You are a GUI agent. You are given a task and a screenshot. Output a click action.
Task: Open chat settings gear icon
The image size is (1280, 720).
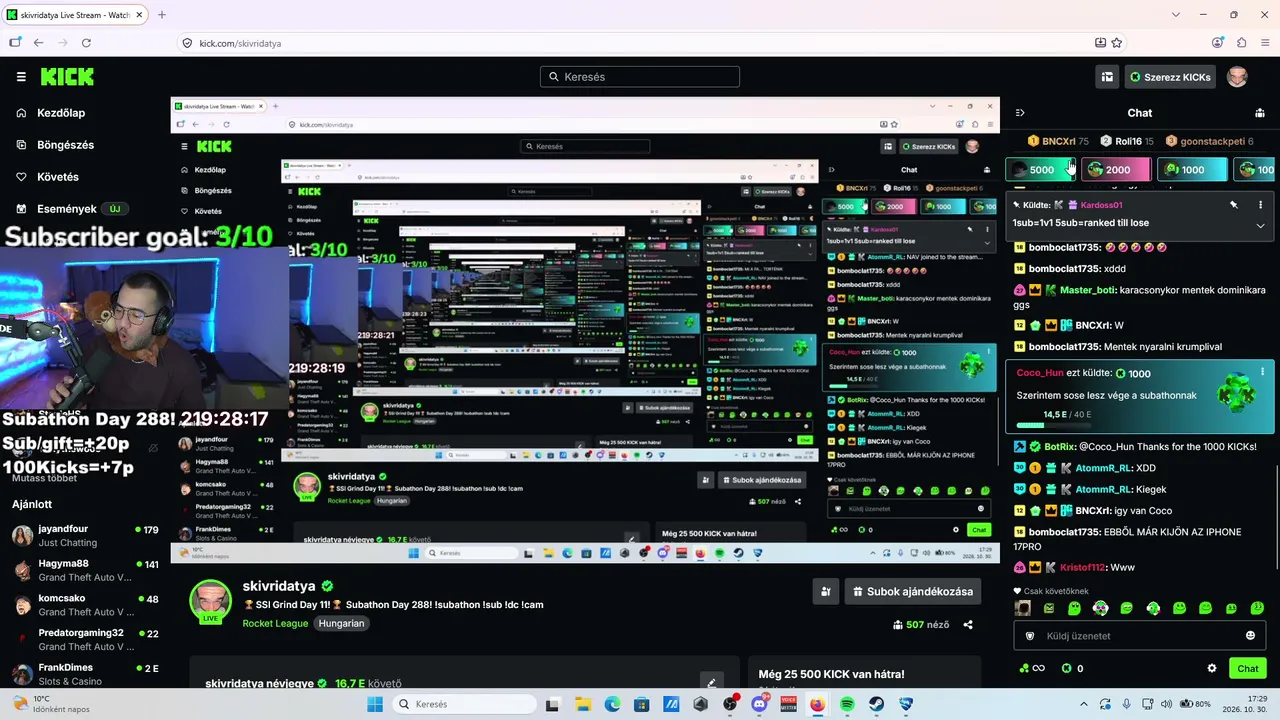[x=1212, y=668]
